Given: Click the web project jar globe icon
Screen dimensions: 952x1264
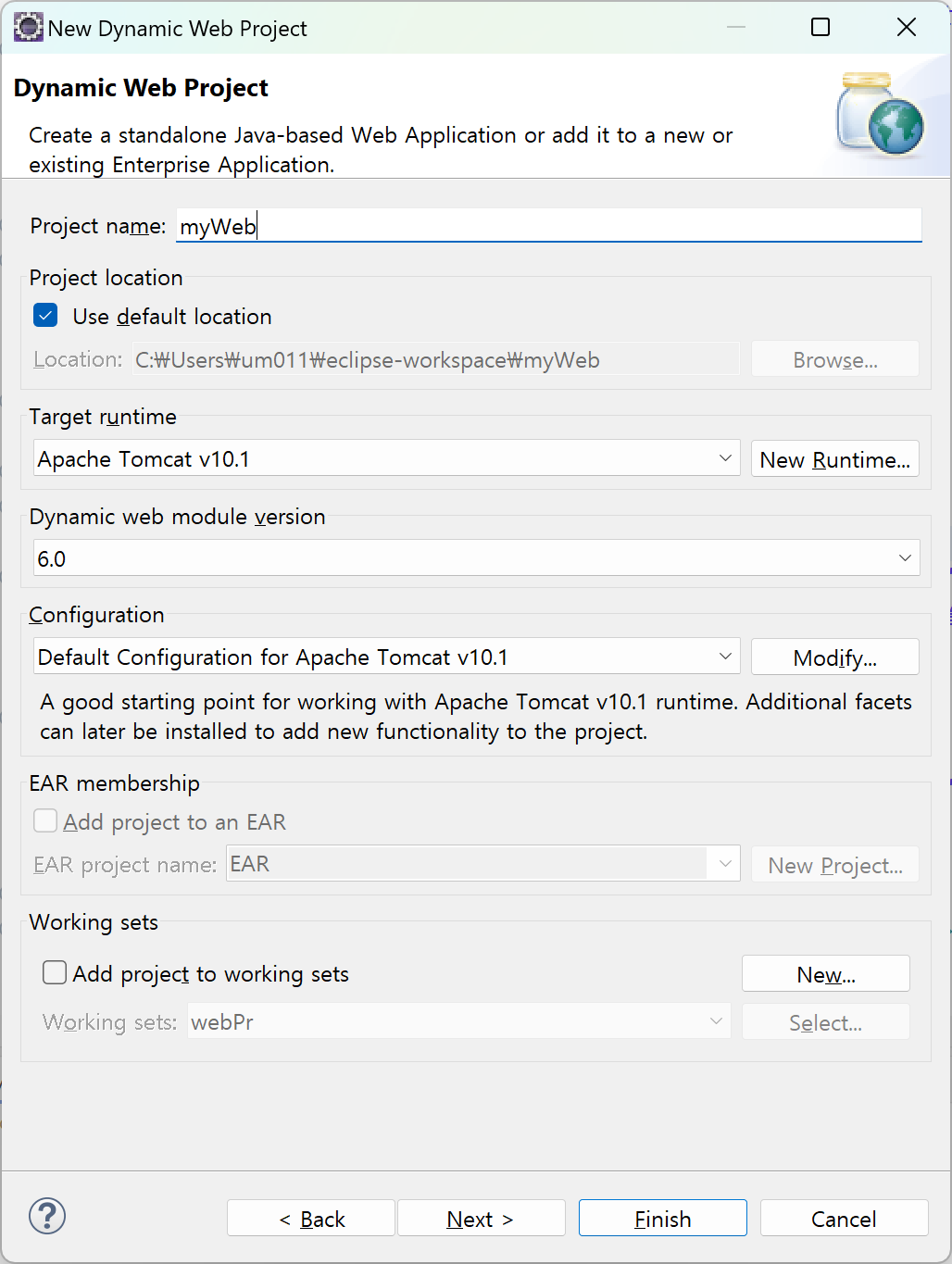Looking at the screenshot, I should [881, 115].
